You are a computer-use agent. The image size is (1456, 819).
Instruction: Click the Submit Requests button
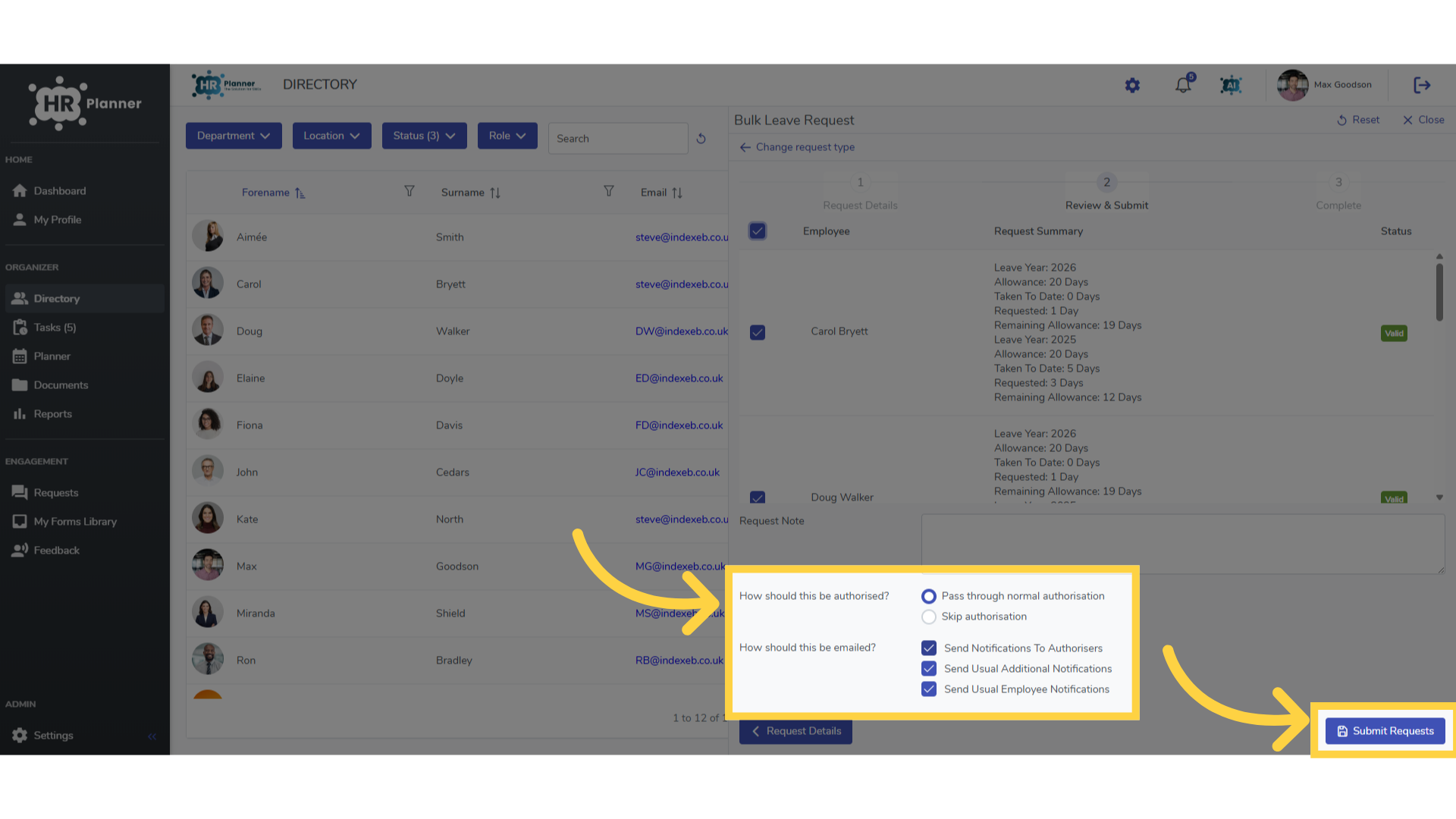(x=1385, y=731)
